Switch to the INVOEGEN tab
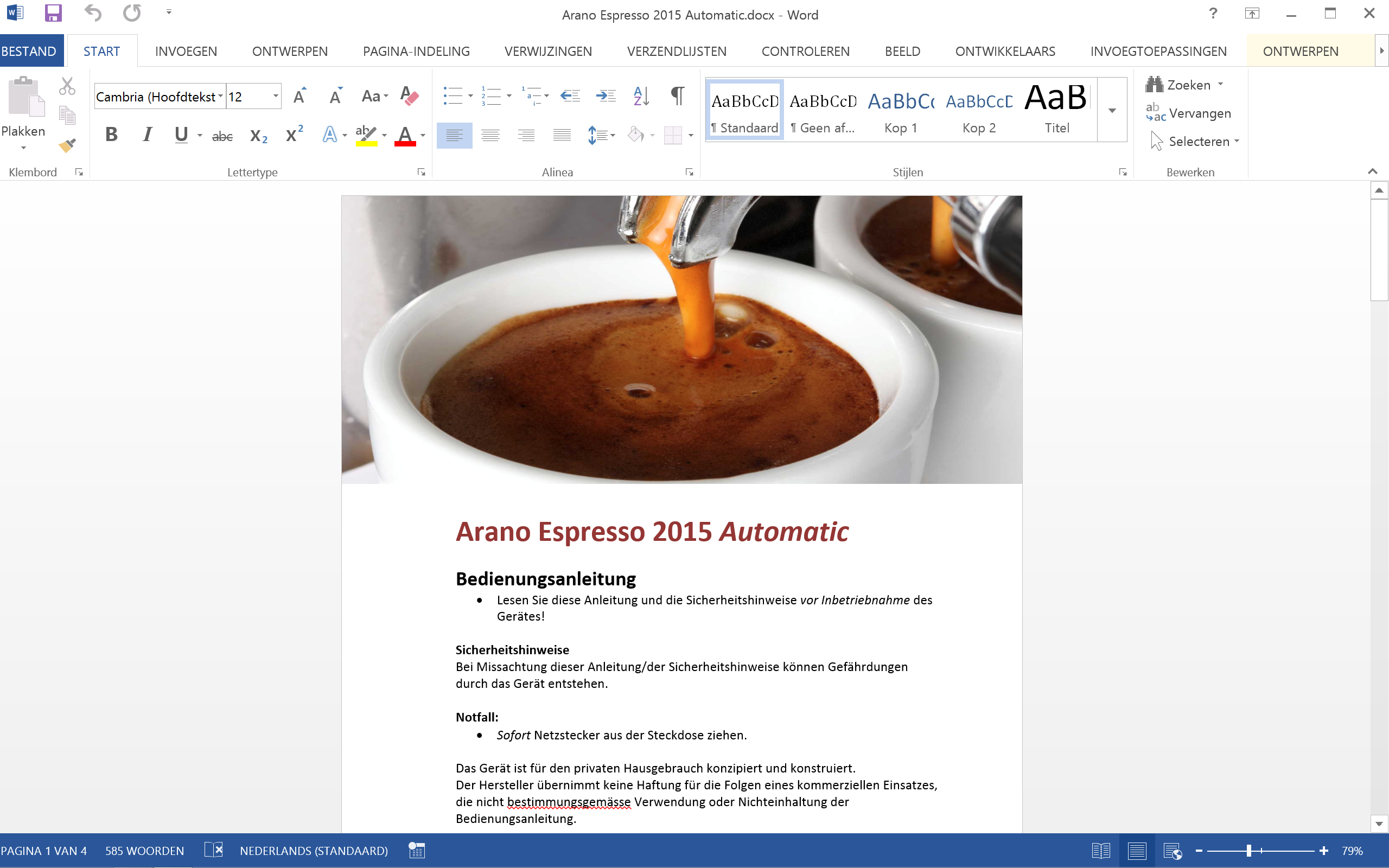 point(186,51)
